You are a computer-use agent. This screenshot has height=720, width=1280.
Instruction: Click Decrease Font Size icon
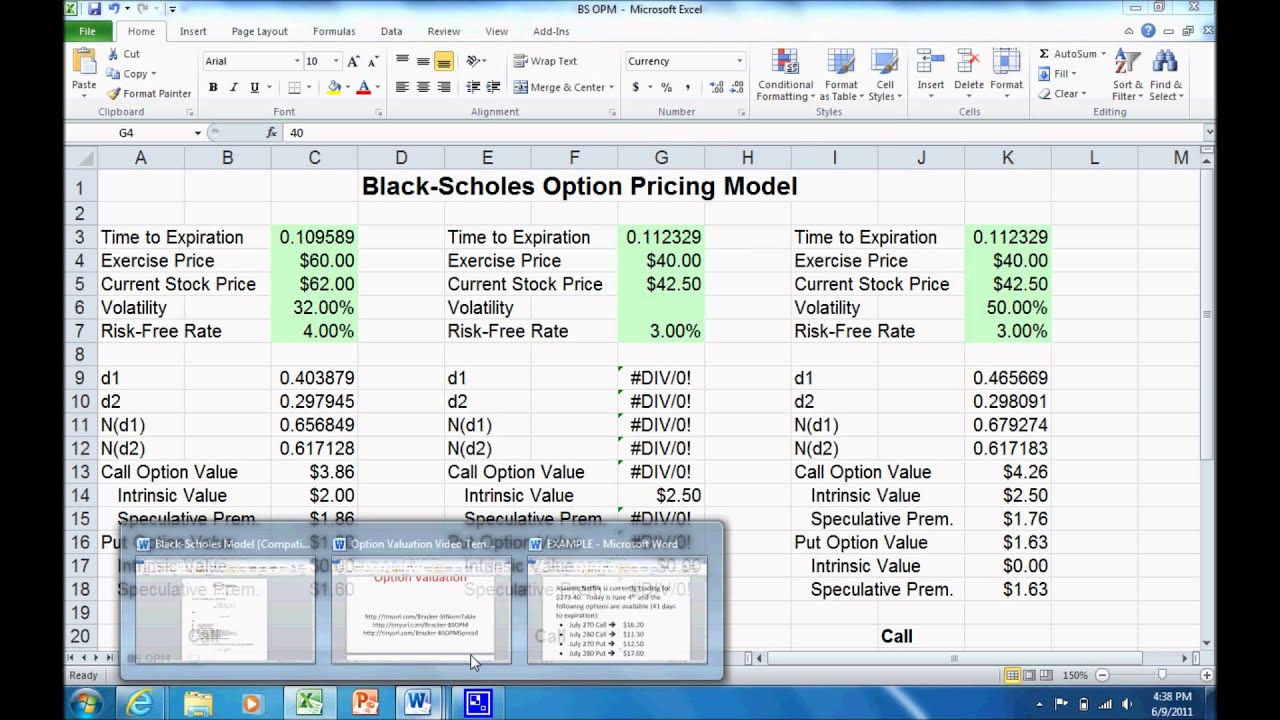click(372, 61)
